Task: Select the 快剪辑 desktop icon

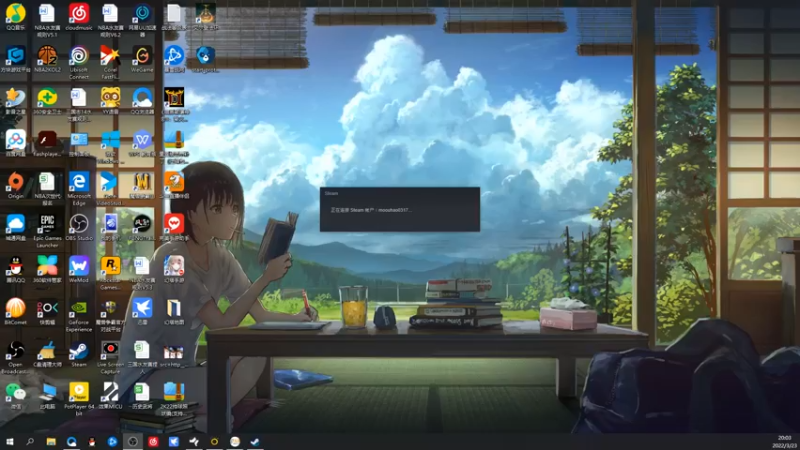Action: (x=47, y=311)
